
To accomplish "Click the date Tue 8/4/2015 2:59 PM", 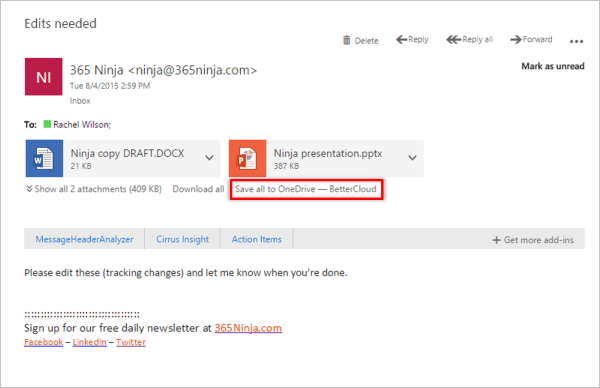I will pyautogui.click(x=110, y=86).
